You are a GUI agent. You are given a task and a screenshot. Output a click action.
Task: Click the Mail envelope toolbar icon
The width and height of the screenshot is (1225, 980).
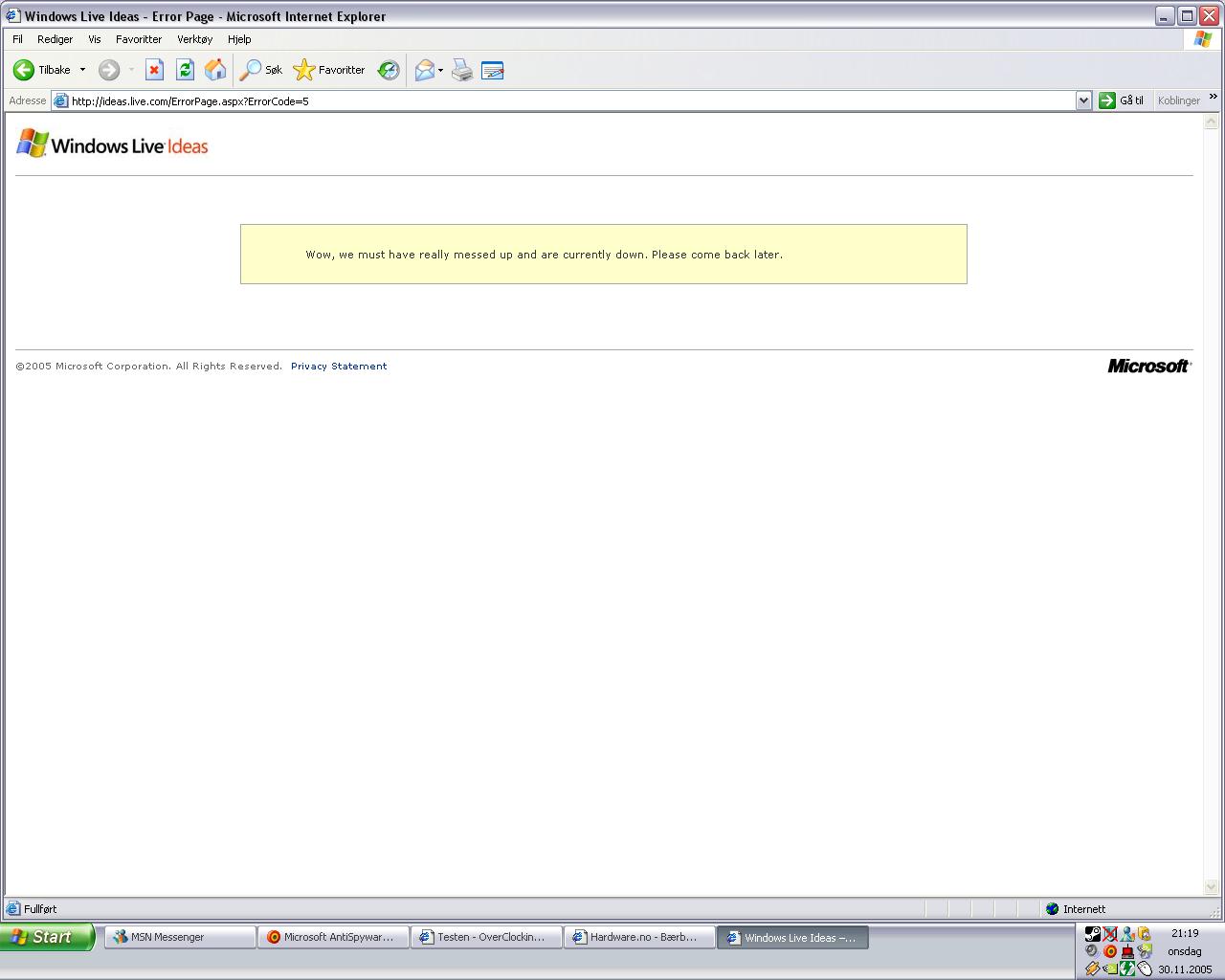tap(424, 70)
